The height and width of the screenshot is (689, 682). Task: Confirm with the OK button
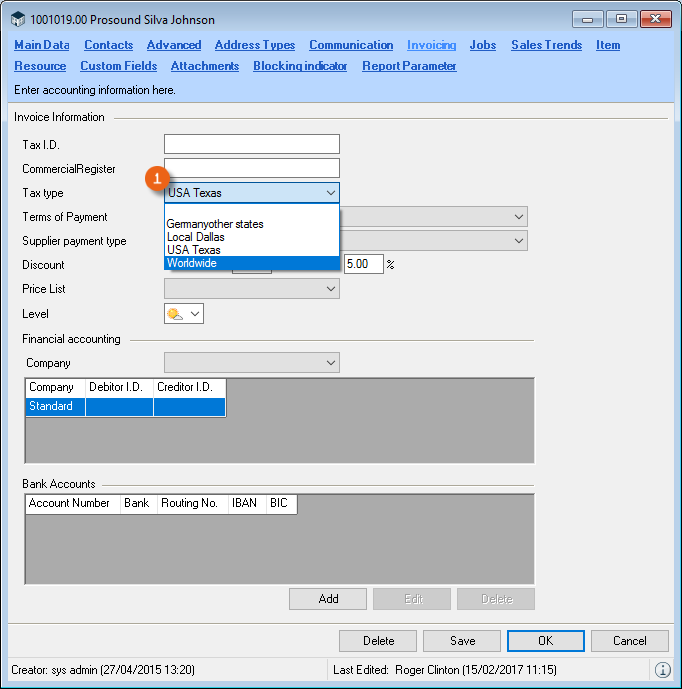click(x=546, y=641)
